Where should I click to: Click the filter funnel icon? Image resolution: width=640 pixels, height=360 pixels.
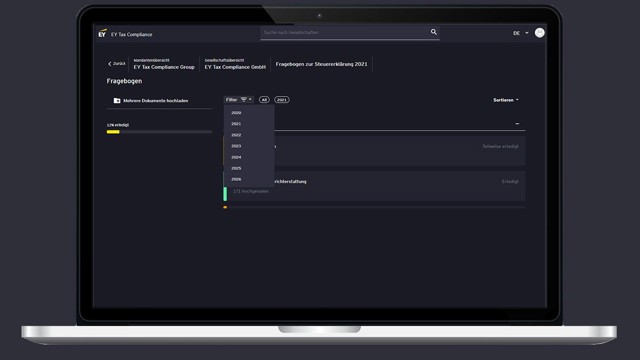(244, 100)
